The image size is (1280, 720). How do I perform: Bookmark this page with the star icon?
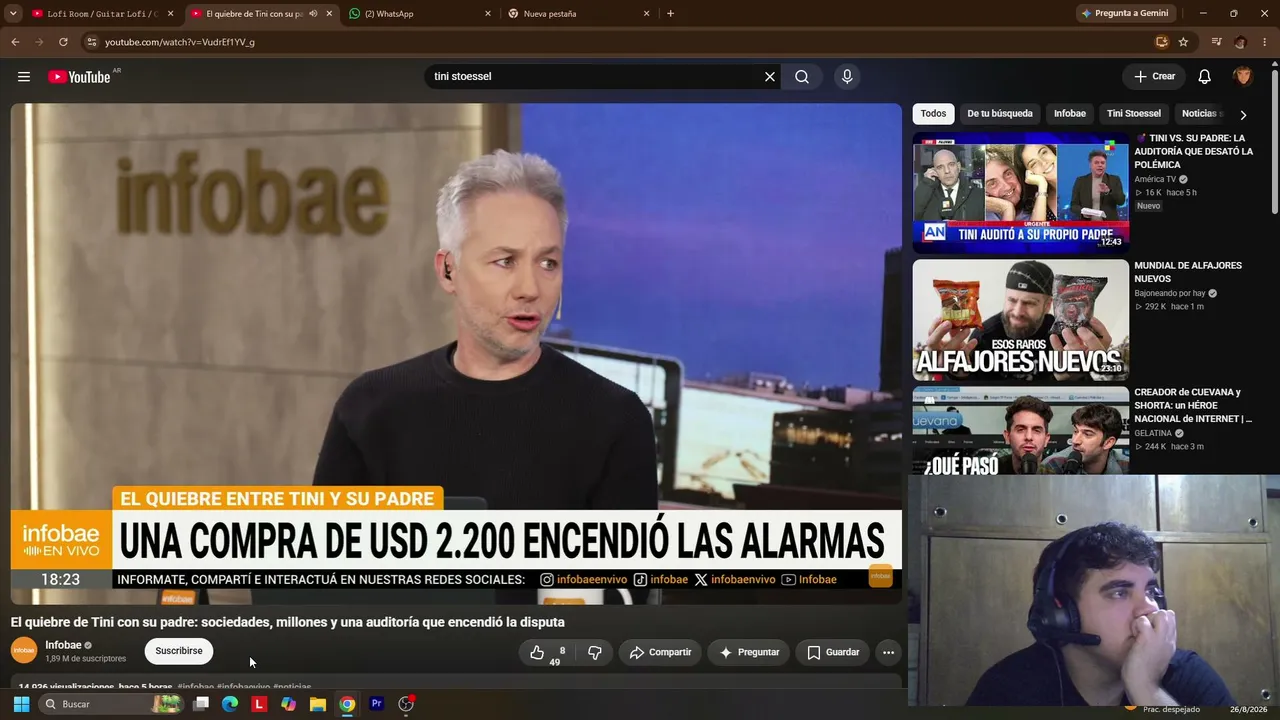pos(1183,42)
